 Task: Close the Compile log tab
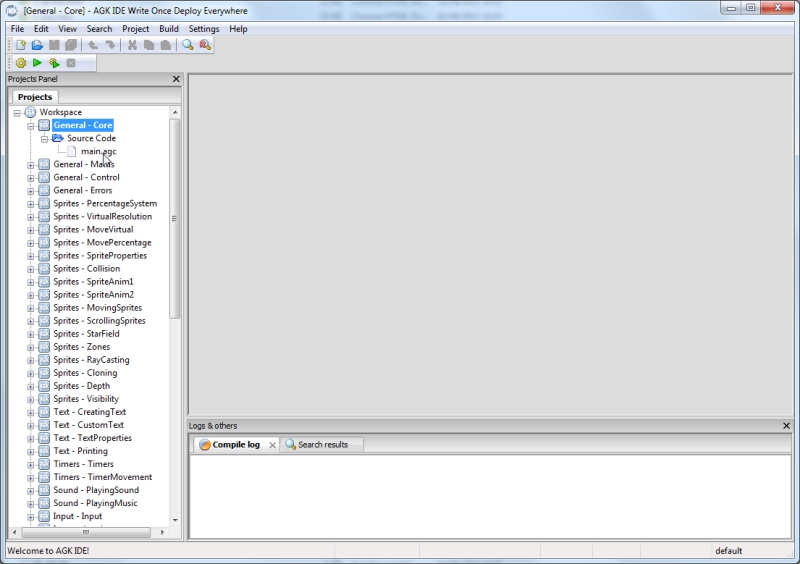tap(272, 445)
